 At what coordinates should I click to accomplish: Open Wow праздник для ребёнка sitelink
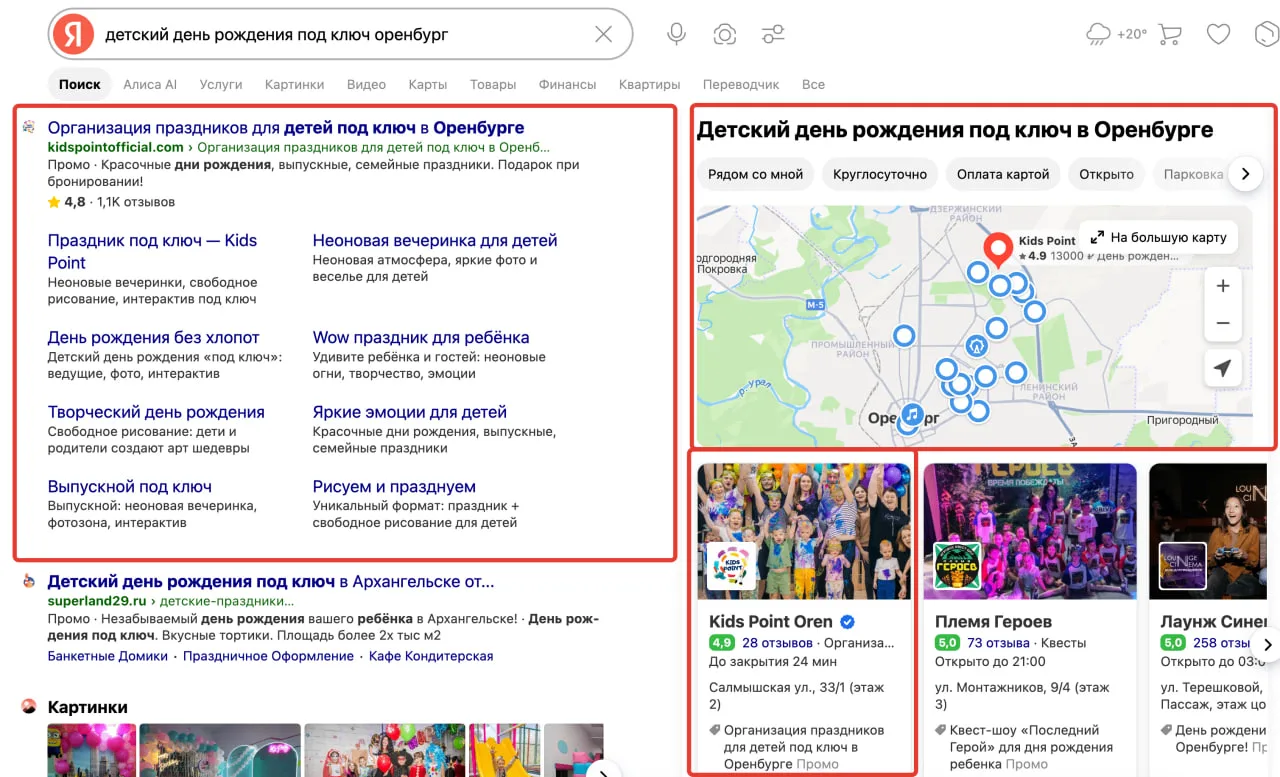point(421,337)
